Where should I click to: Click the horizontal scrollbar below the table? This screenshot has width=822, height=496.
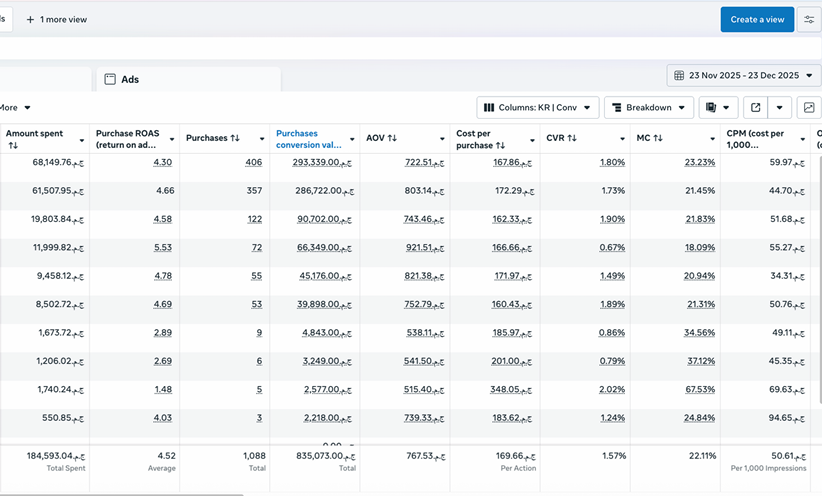120,493
